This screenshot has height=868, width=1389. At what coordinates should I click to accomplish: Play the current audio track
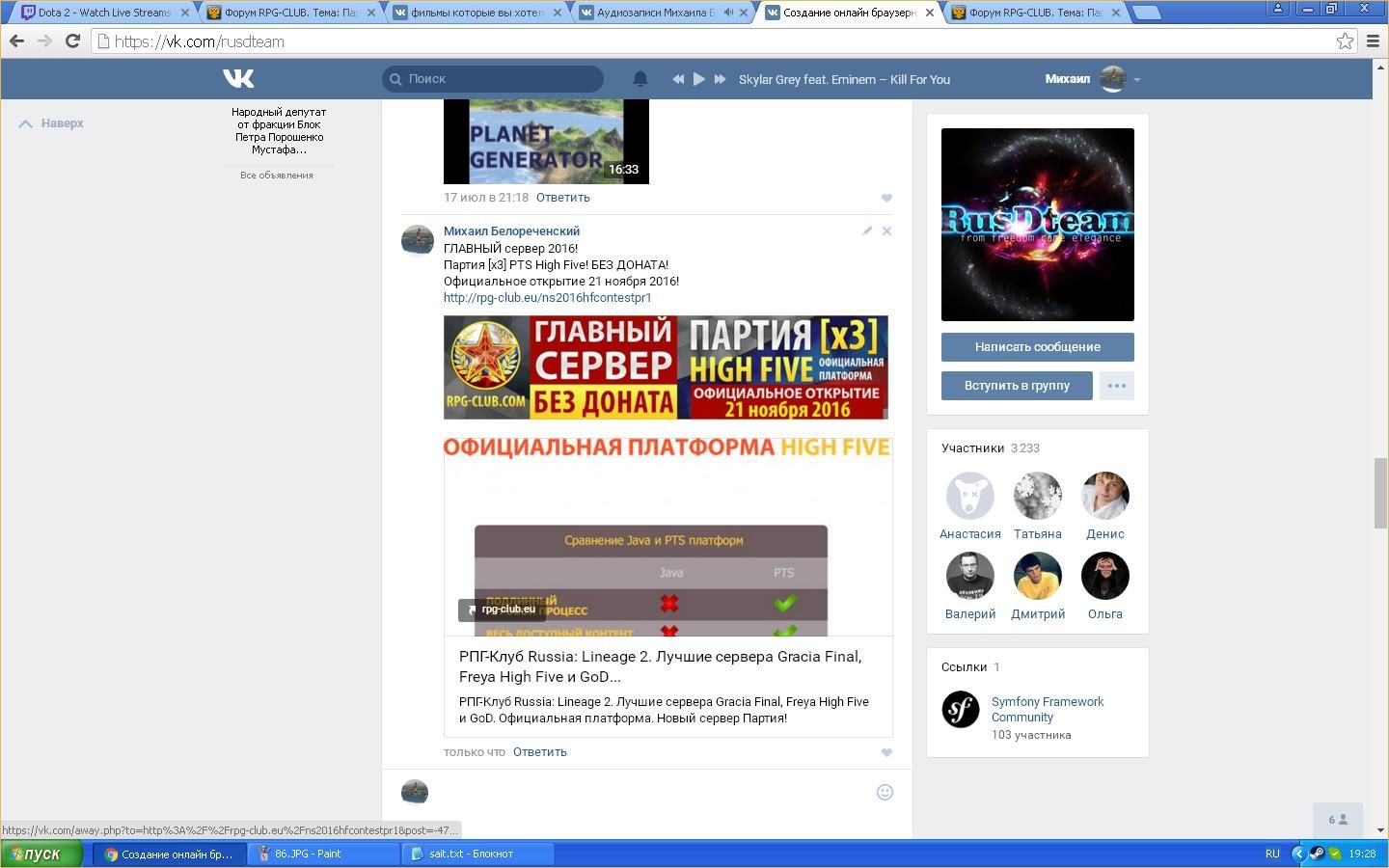tap(699, 79)
